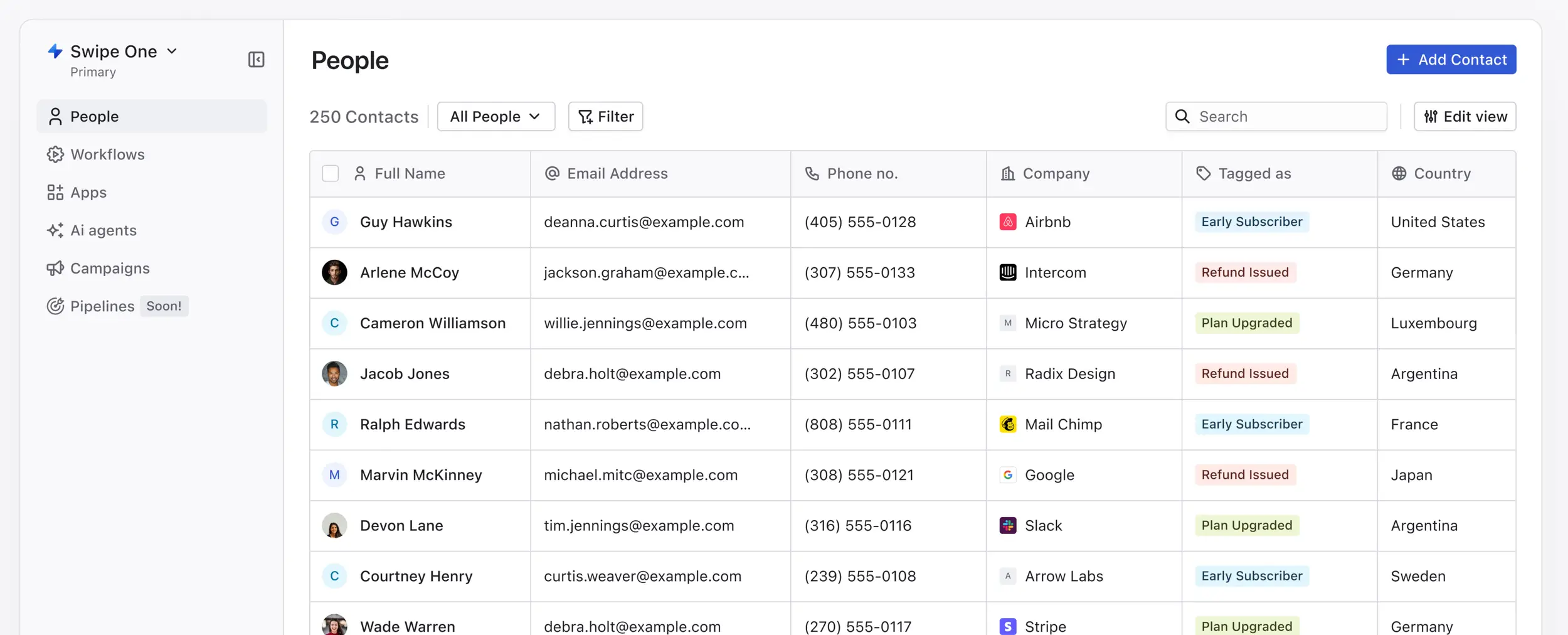Expand the Swipe One workspace switcher
1568x635 pixels.
click(172, 51)
